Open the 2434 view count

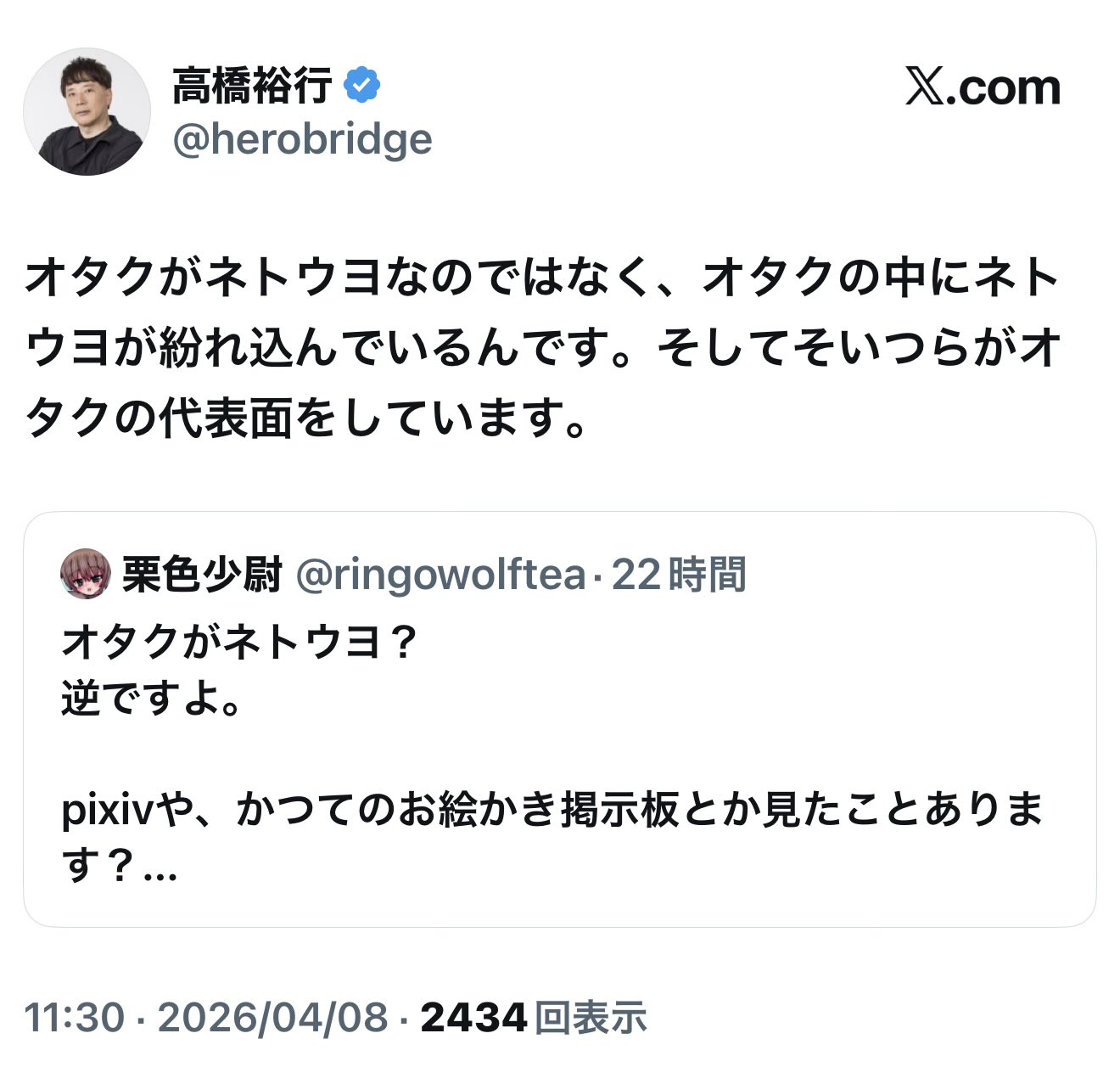[x=473, y=1017]
